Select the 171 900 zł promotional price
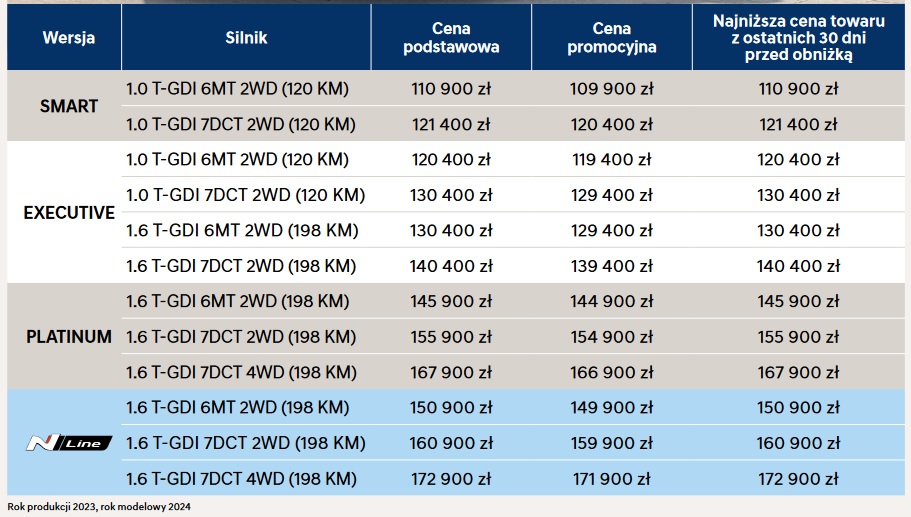 611,478
